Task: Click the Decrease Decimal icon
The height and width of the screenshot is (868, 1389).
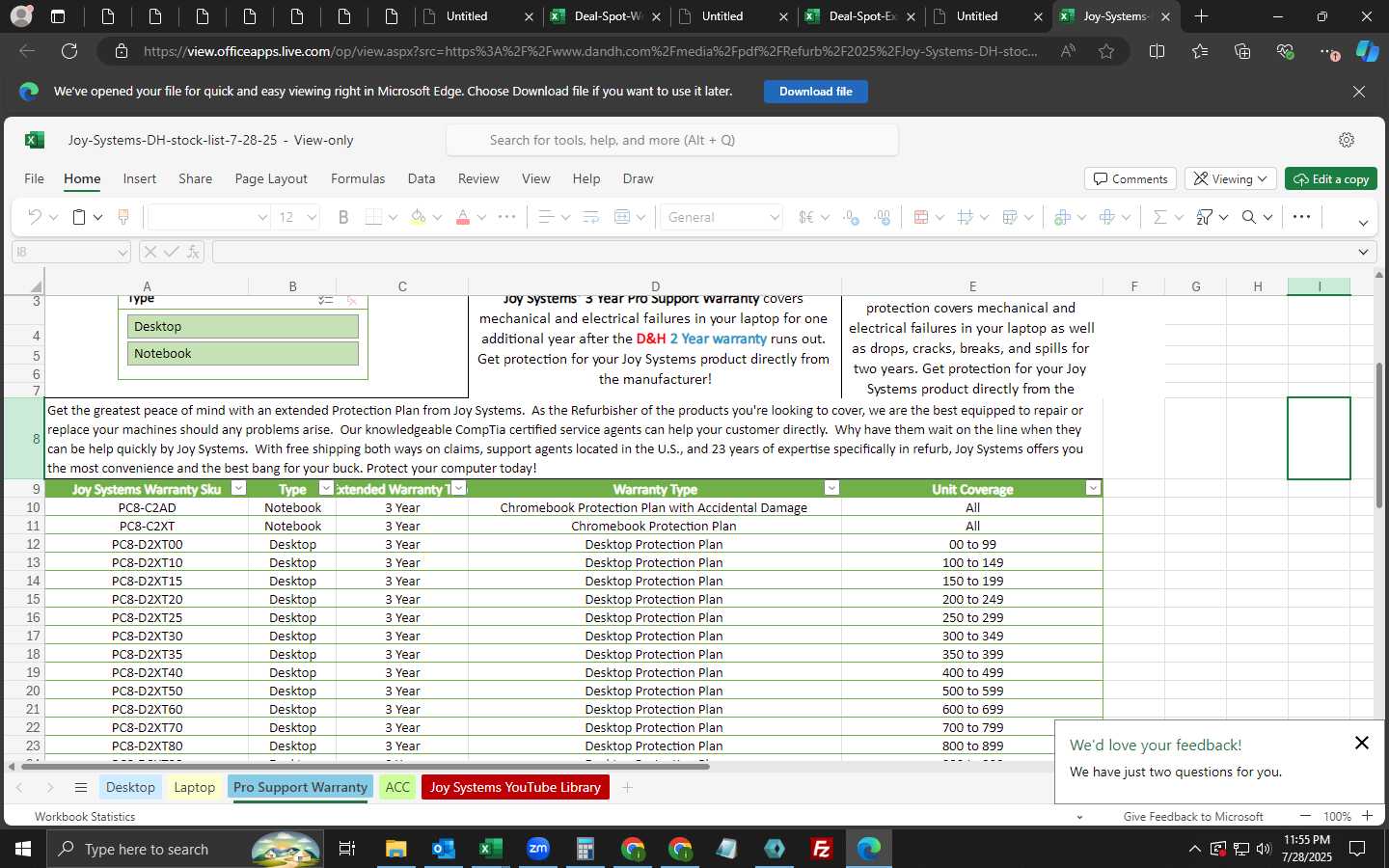Action: click(882, 217)
